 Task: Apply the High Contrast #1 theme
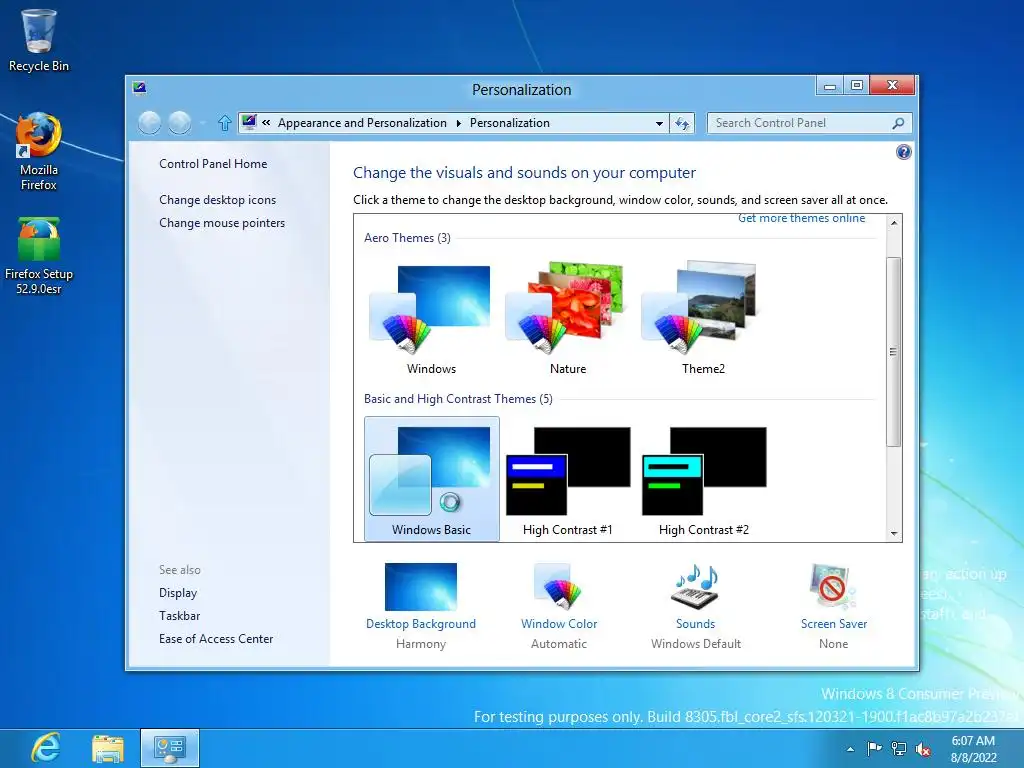click(568, 480)
